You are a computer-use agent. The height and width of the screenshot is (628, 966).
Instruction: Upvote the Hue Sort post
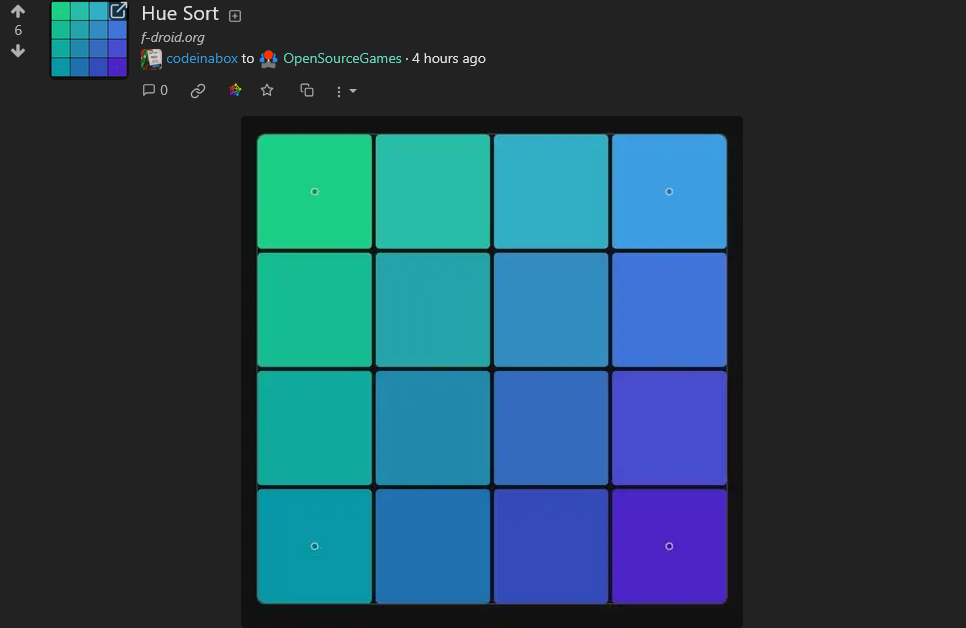tap(18, 11)
